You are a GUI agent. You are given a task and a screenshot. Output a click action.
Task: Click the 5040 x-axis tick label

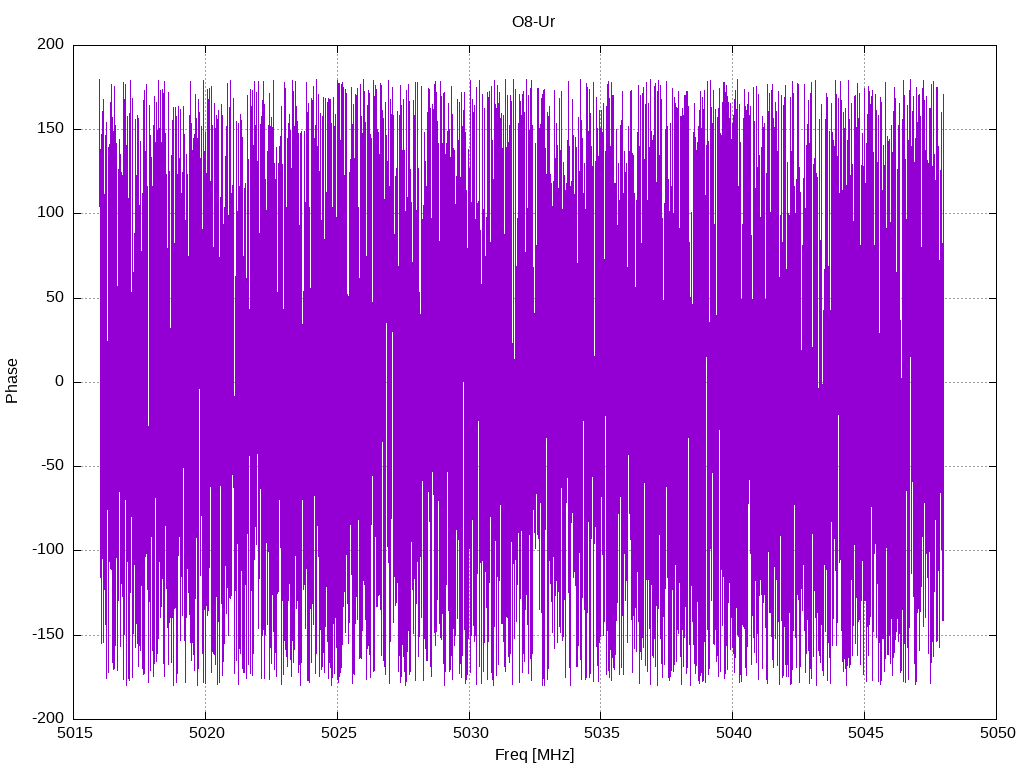click(x=733, y=733)
